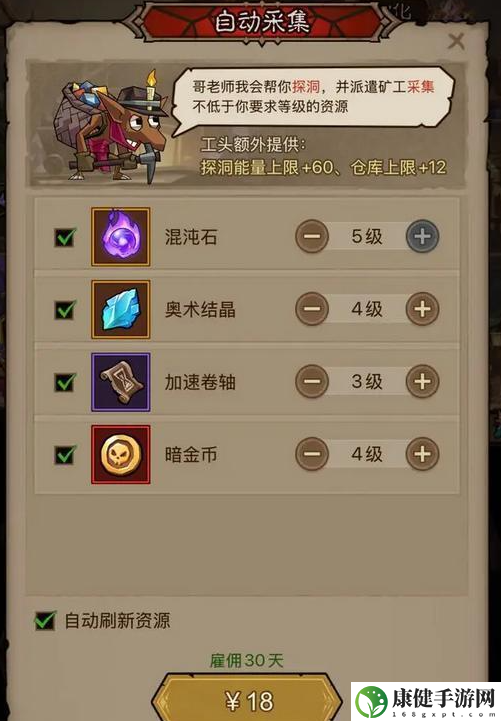The height and width of the screenshot is (721, 501).
Task: Decrease 奥术结晶 level with minus button
Action: click(x=312, y=309)
